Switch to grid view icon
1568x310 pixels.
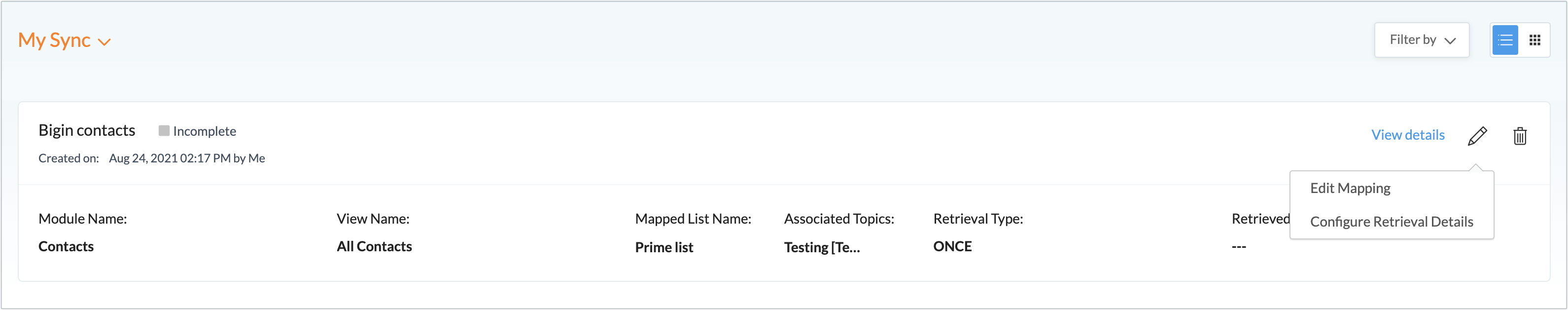coord(1534,40)
